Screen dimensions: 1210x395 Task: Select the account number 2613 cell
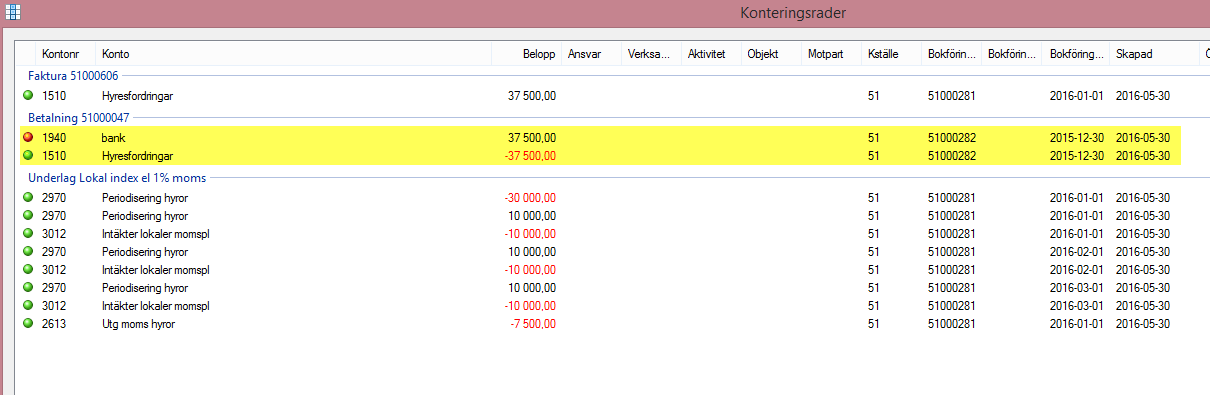point(54,324)
